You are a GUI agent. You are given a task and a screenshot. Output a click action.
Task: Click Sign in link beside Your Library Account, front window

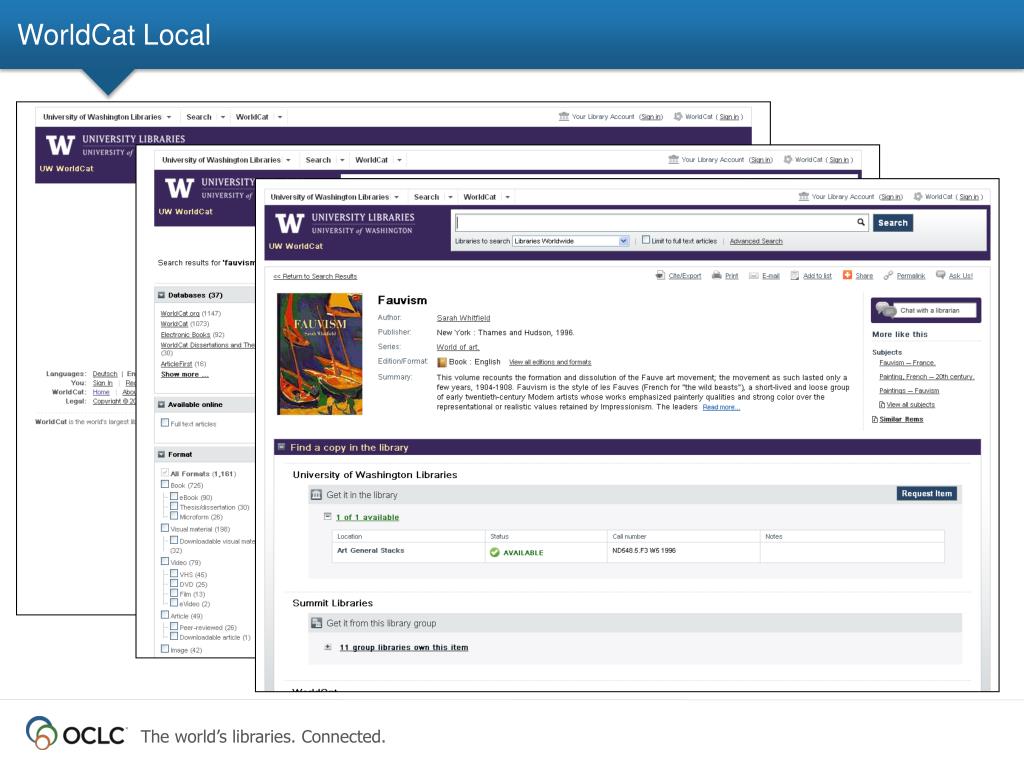coord(891,197)
